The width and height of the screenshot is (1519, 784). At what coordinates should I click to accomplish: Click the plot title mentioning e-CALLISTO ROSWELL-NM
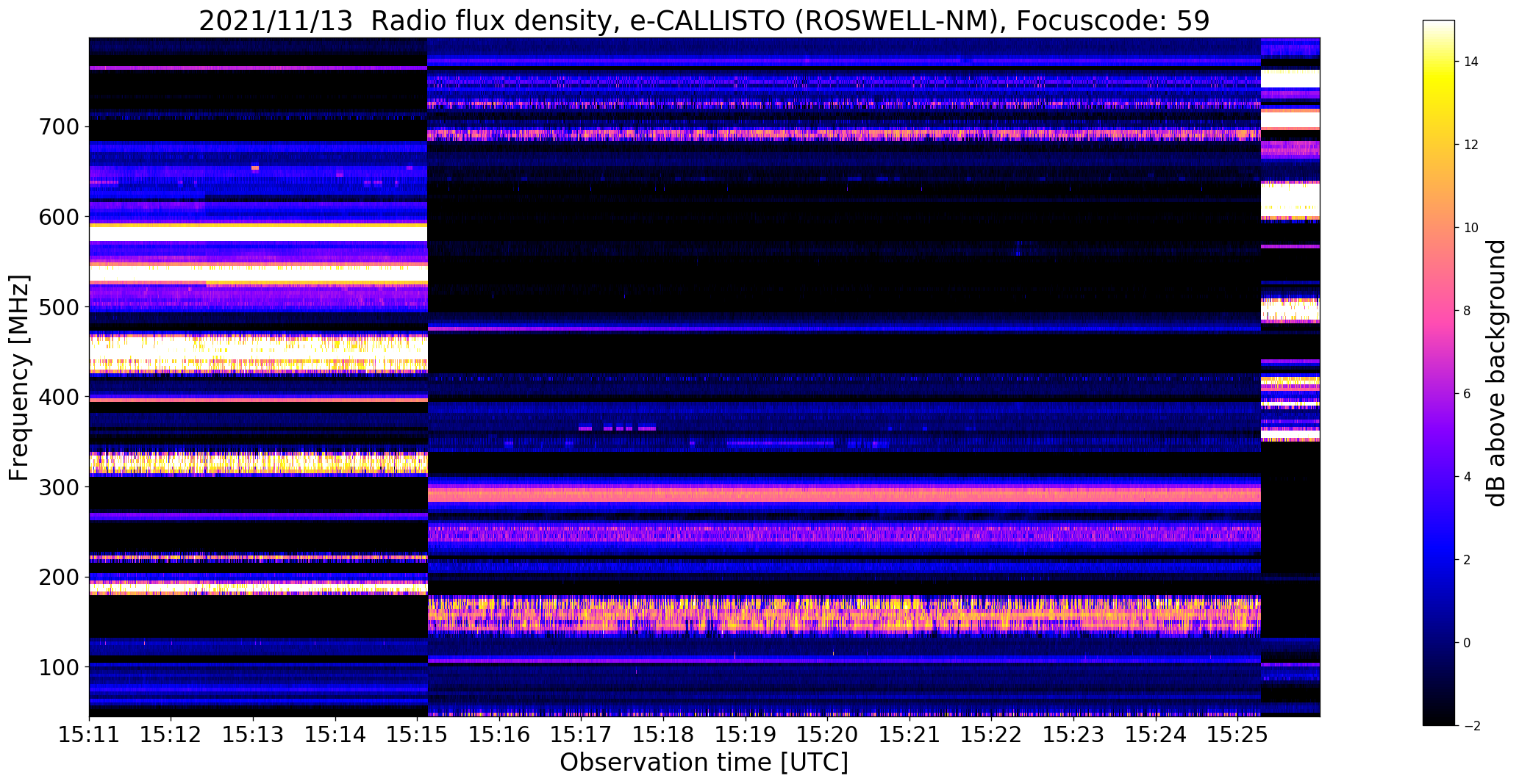pyautogui.click(x=704, y=21)
